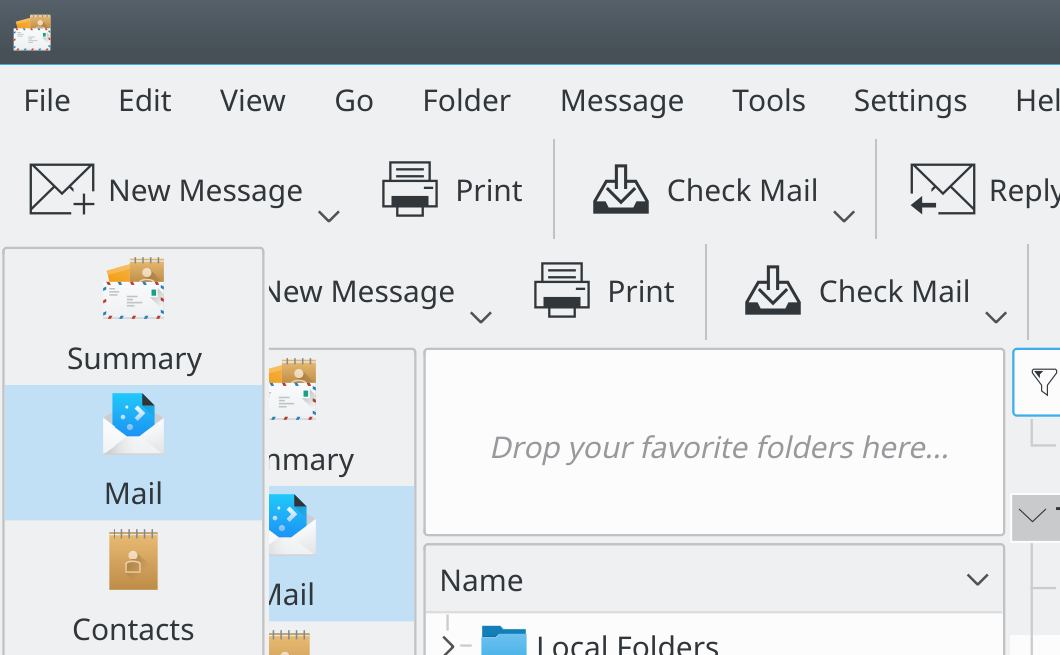Expand Check Mail dropdown arrow in upper toolbar

(x=844, y=216)
